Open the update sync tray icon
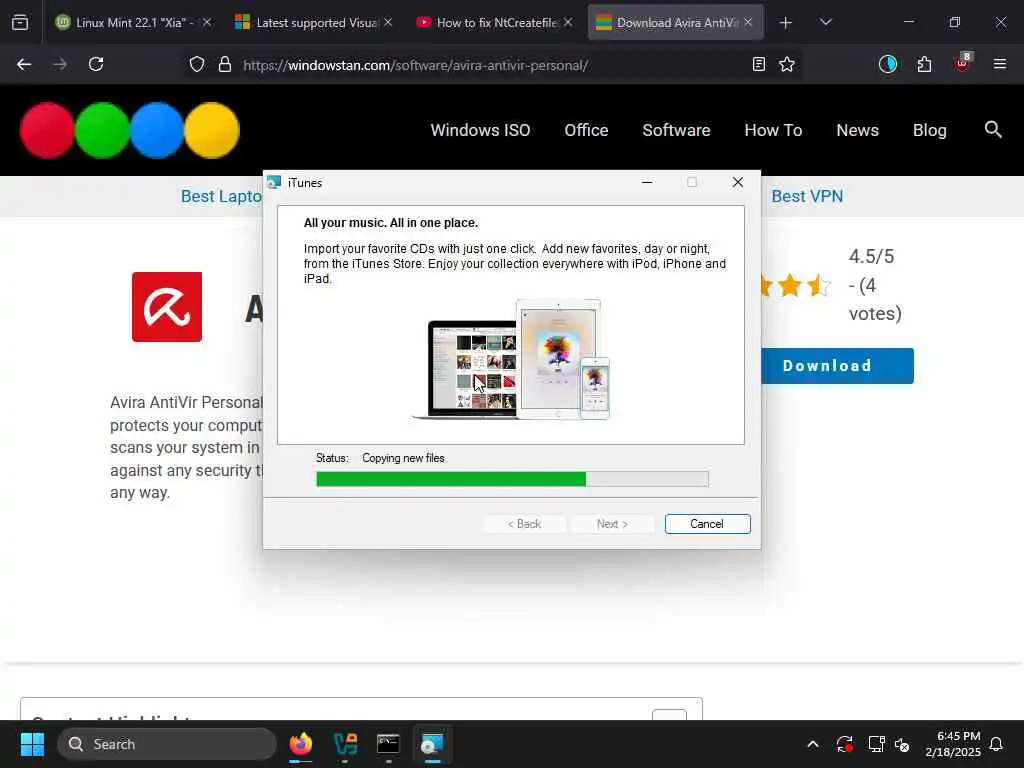This screenshot has width=1024, height=768. point(844,744)
